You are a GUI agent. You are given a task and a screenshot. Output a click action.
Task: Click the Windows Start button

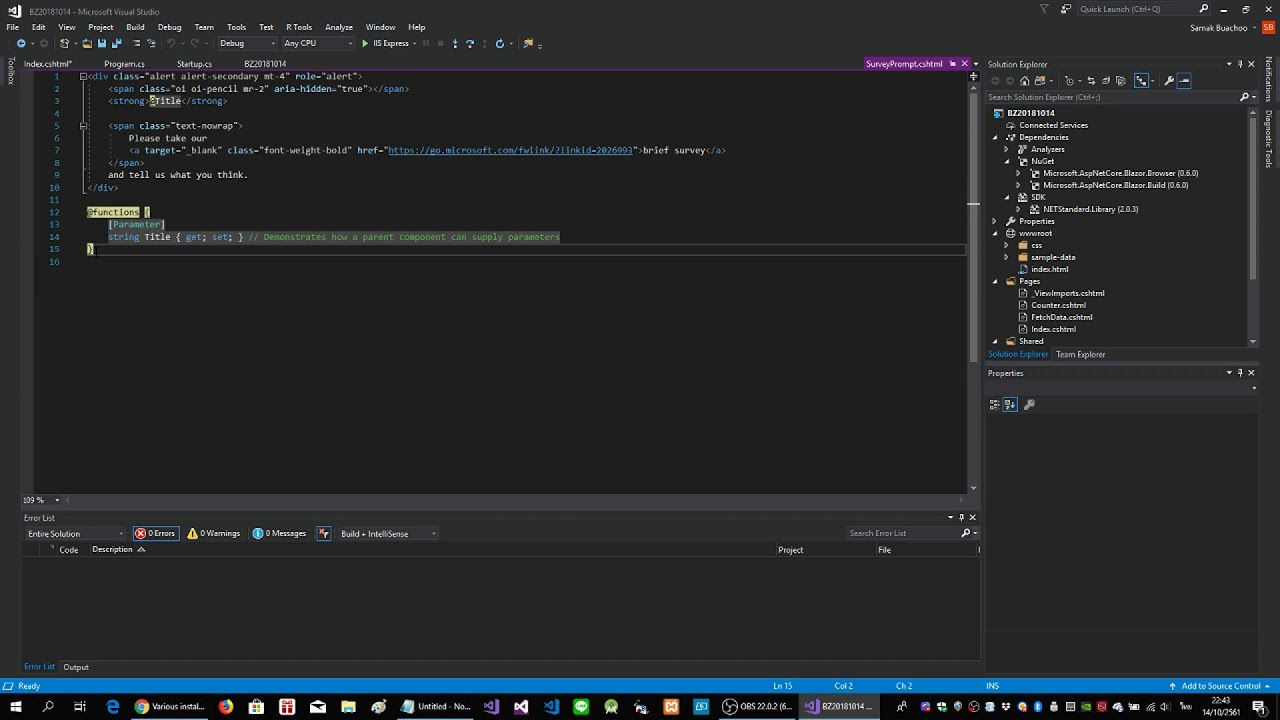tap(16, 707)
